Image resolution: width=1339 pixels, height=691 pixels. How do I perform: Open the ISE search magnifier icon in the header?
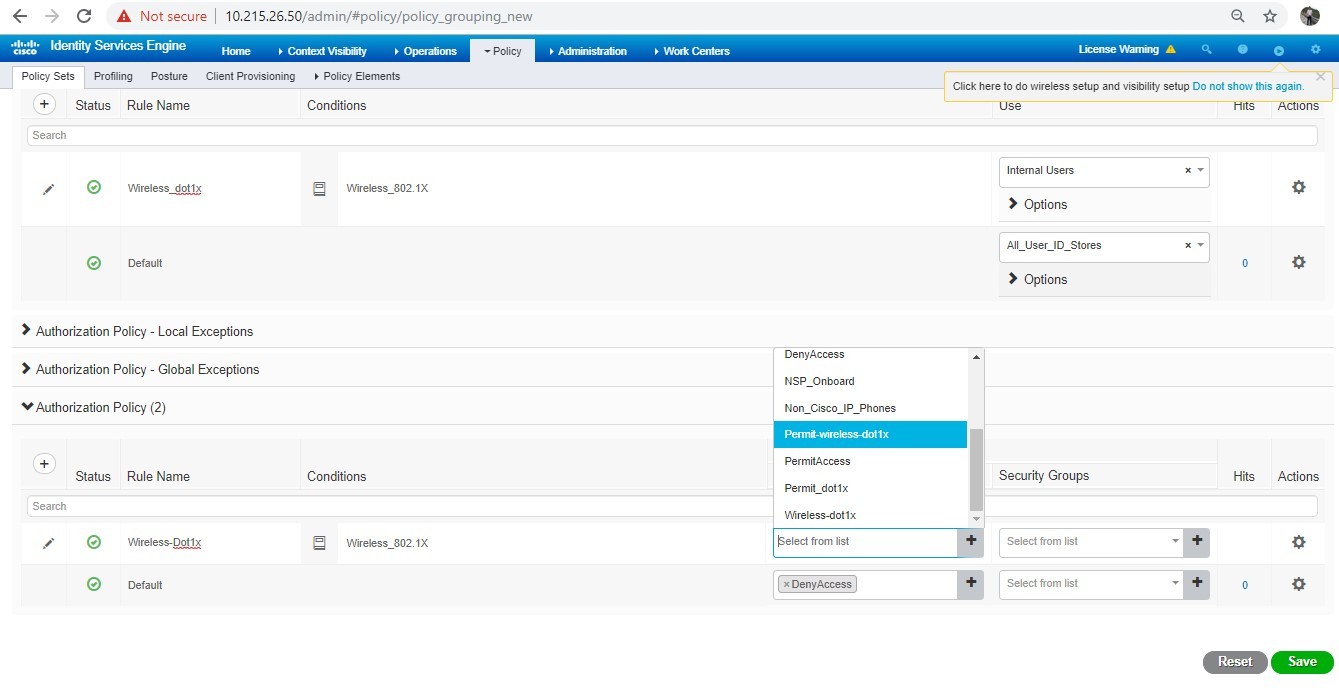coord(1207,50)
